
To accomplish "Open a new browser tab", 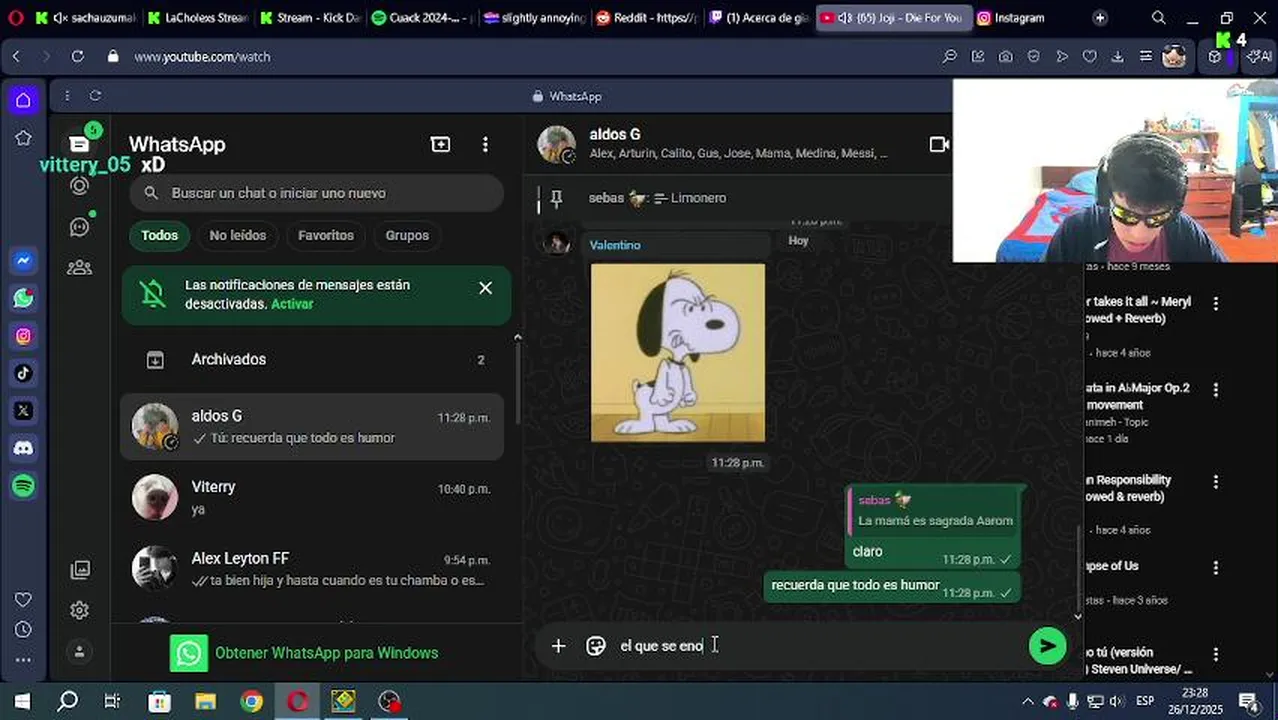I will pyautogui.click(x=1100, y=18).
